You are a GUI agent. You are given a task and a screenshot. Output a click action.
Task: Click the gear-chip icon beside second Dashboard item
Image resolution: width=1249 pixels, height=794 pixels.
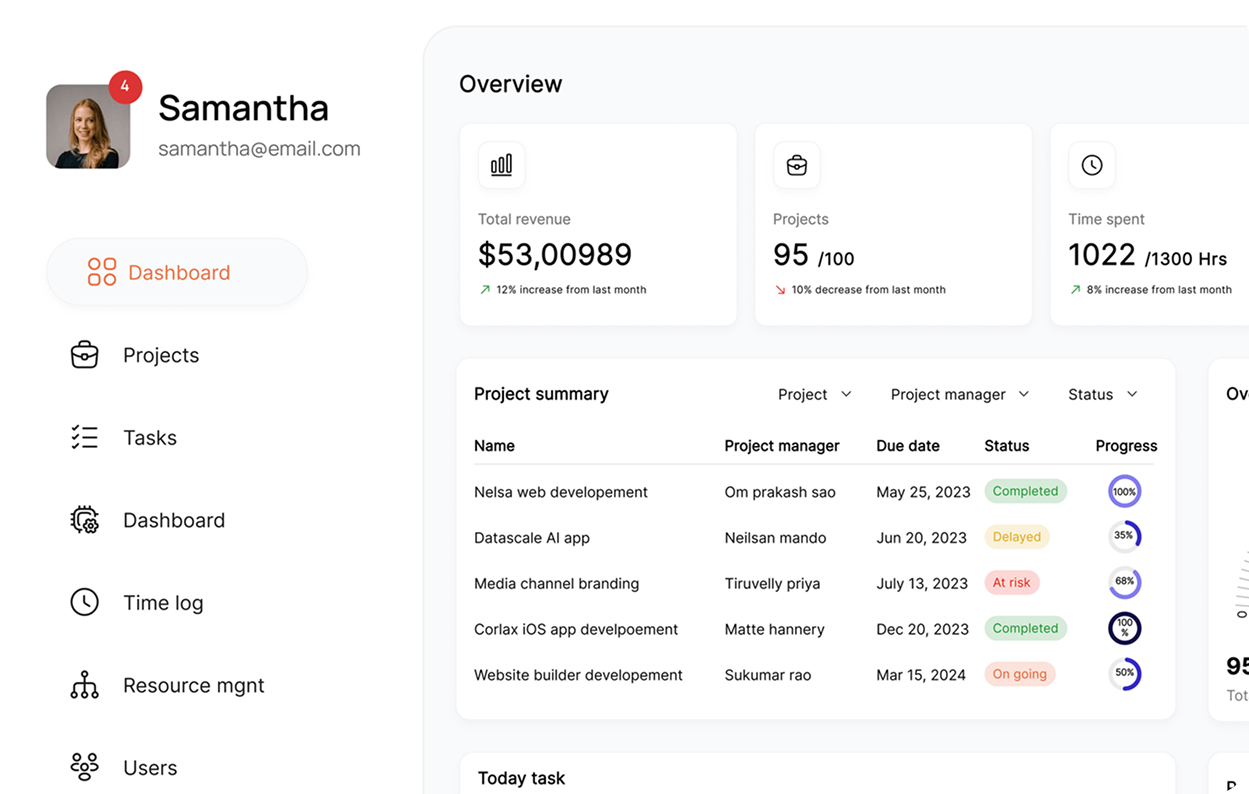point(85,520)
